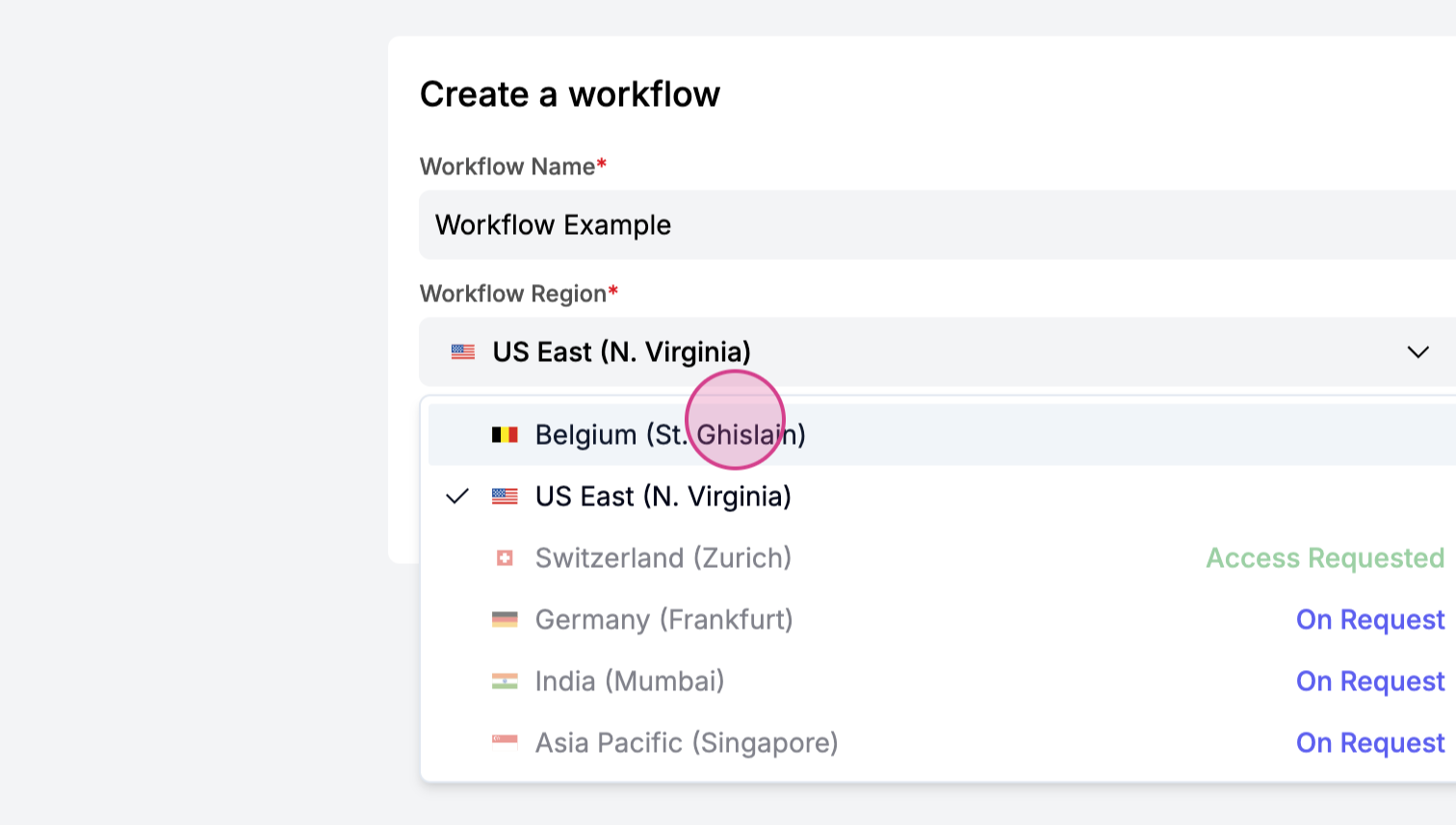Choose US East (N. Virginia) from the list
Screen dimensions: 1456x825
tap(663, 497)
